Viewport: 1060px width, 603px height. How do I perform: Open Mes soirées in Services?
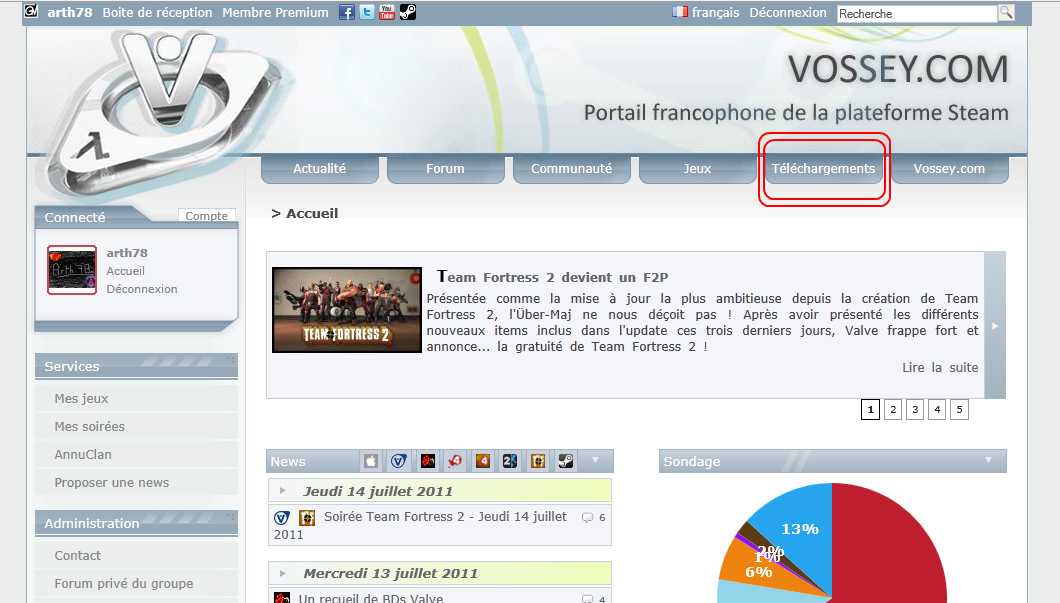(136, 427)
